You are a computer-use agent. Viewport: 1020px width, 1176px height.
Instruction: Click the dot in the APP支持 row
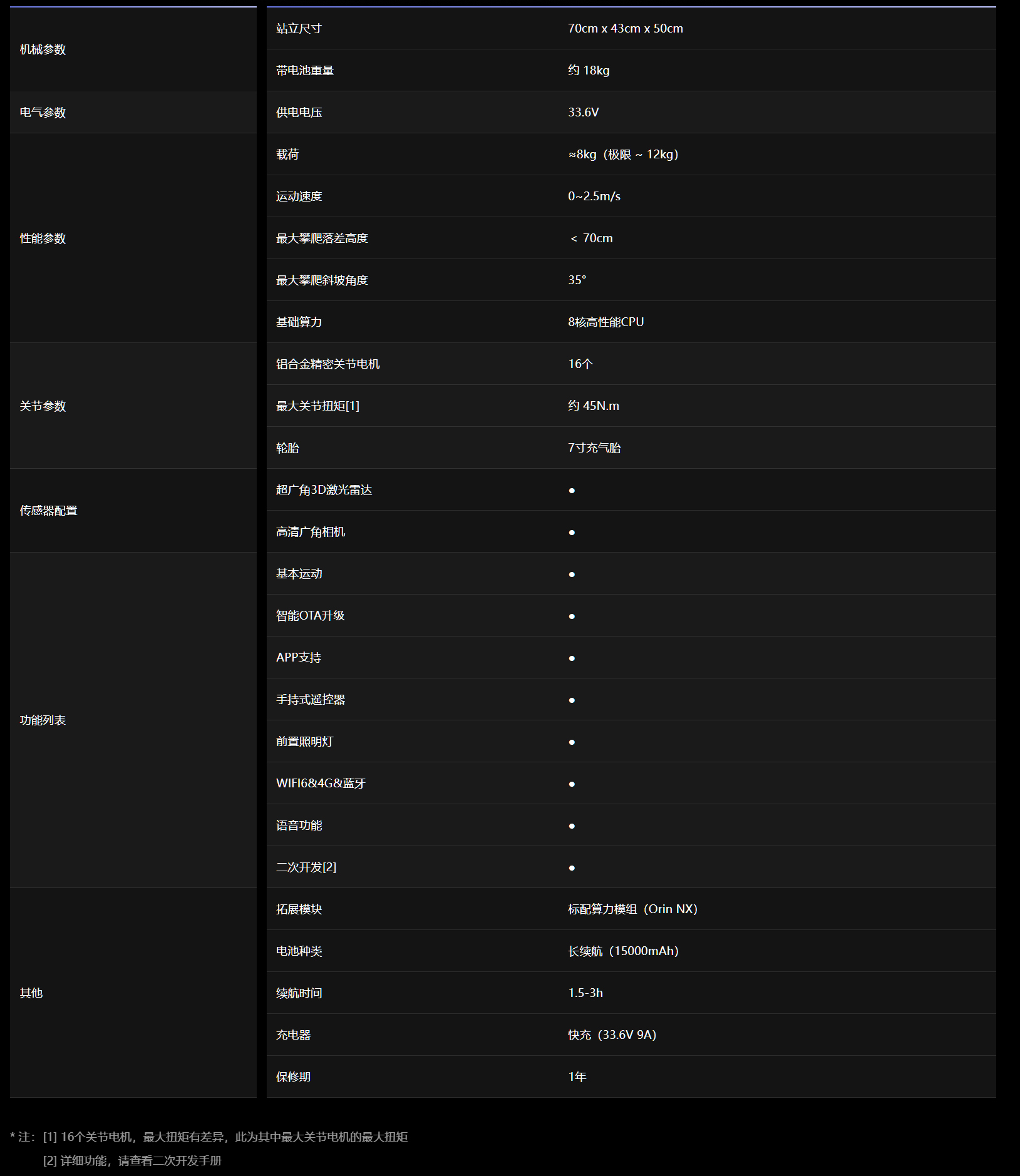click(572, 658)
